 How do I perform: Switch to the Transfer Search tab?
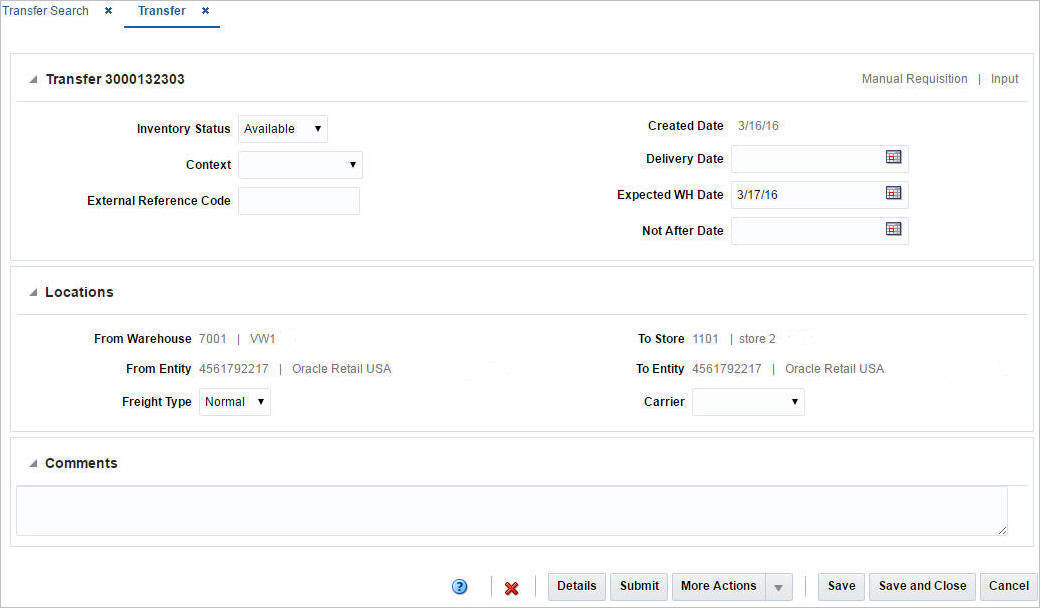tap(46, 11)
